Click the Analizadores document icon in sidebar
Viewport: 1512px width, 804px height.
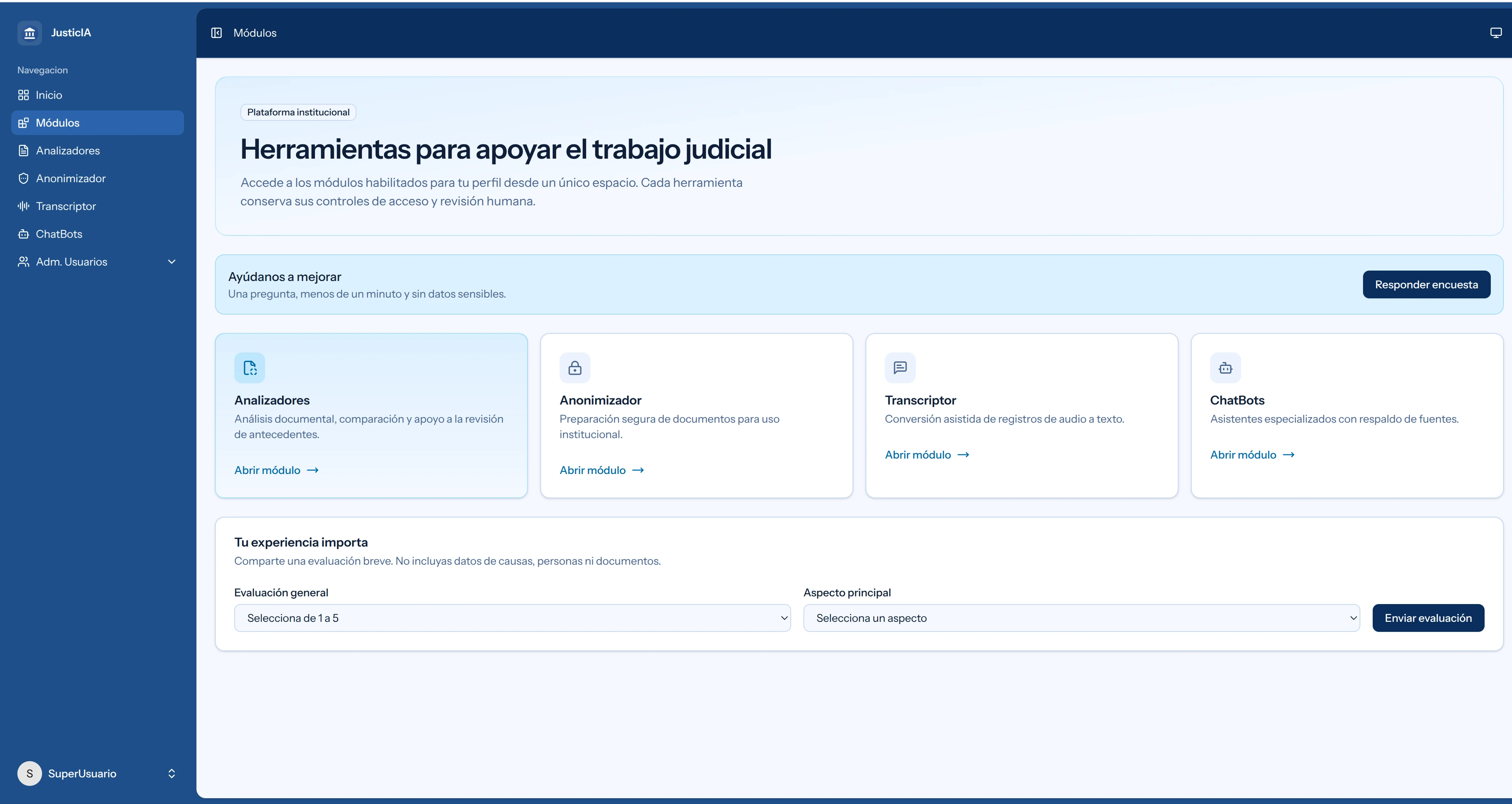(x=24, y=151)
